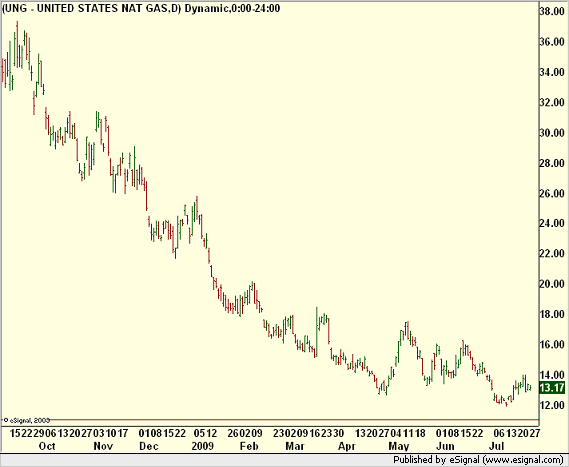Image resolution: width=569 pixels, height=467 pixels.
Task: Select the 26.00 price level label
Action: [552, 193]
